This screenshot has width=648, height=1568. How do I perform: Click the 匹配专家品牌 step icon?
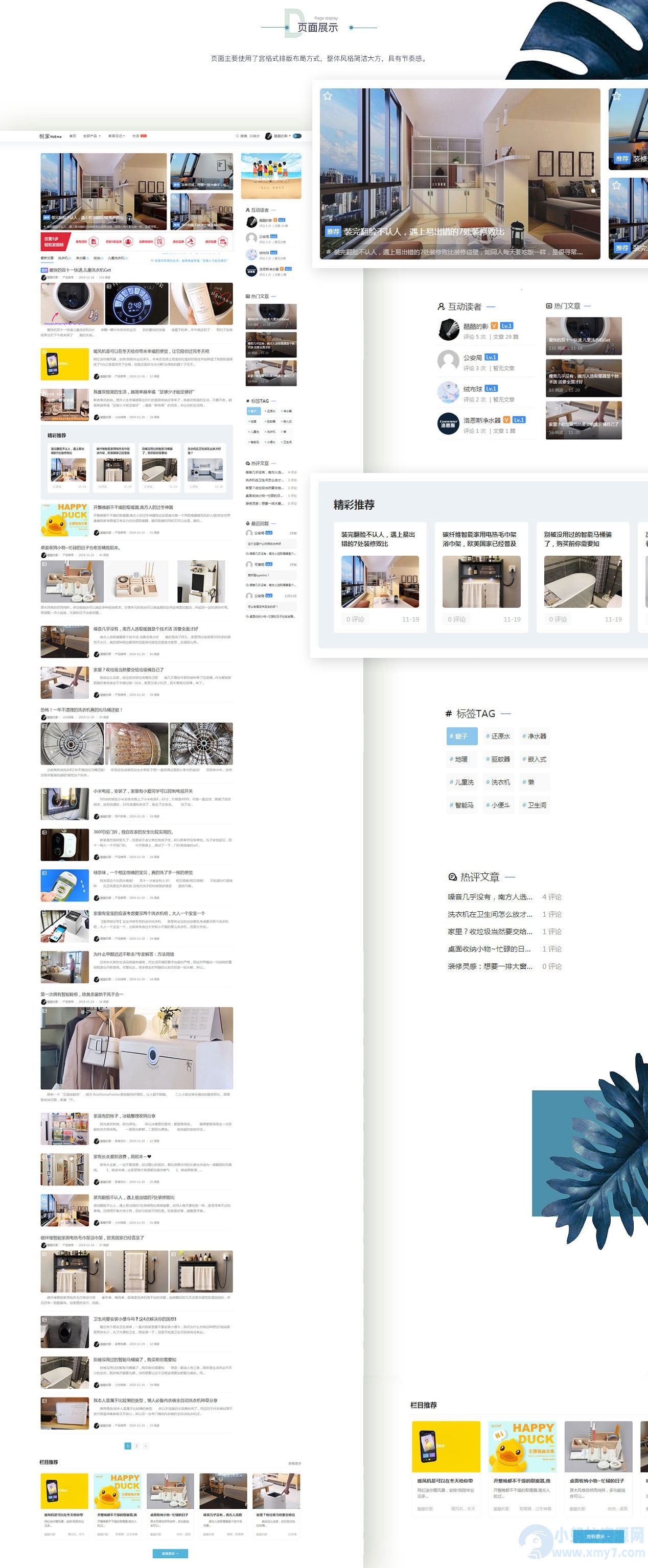click(x=128, y=242)
